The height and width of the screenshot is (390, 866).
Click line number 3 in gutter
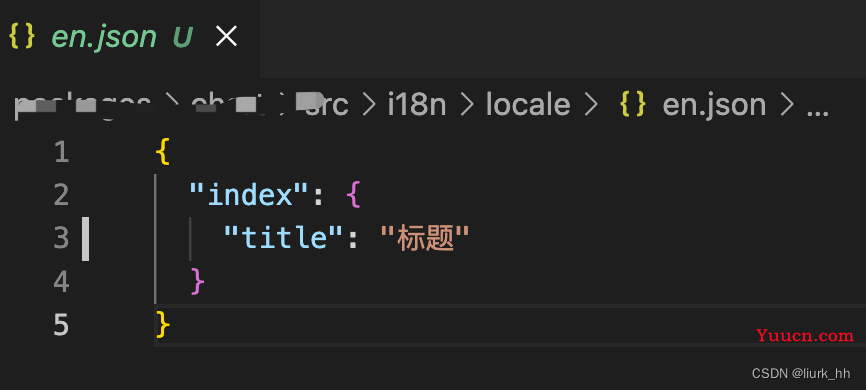point(61,239)
